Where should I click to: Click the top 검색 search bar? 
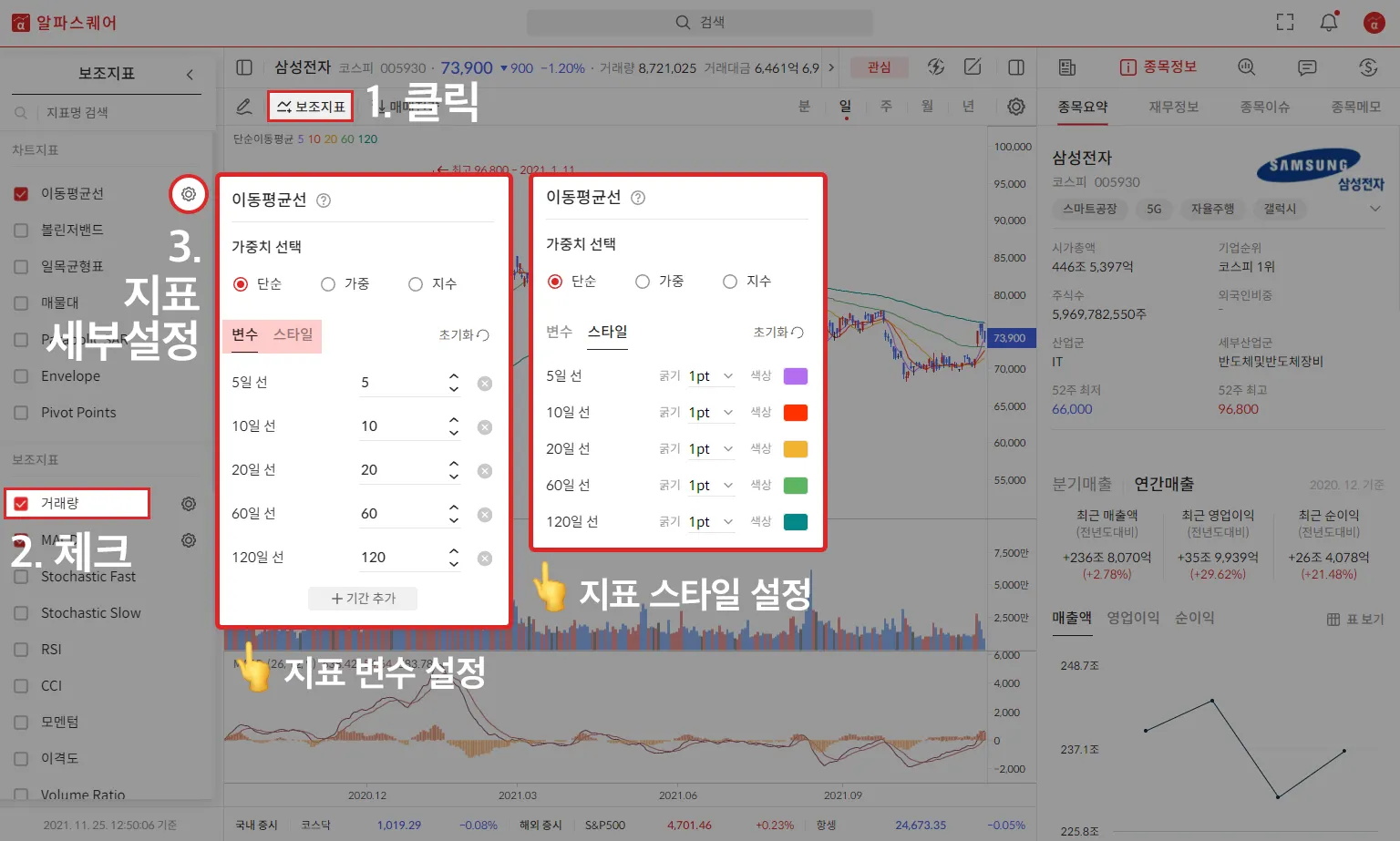pyautogui.click(x=700, y=23)
